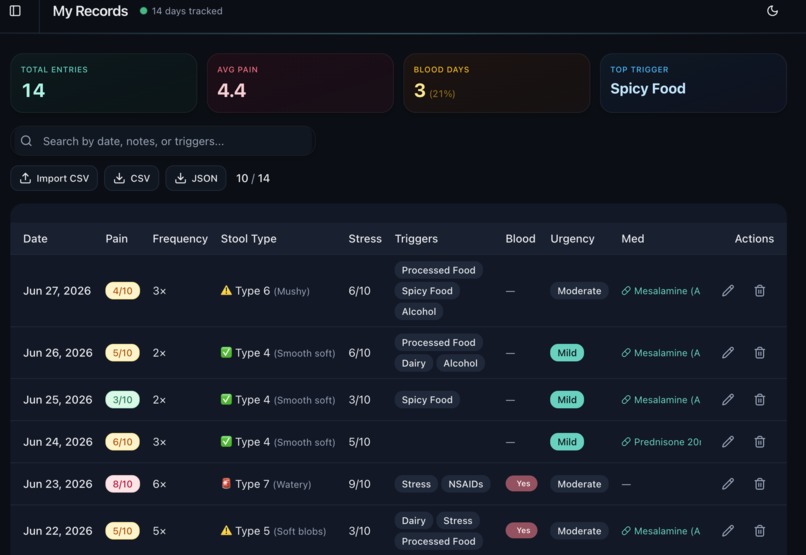Screen dimensions: 806x555
Task: Edit the Jun 25, 2026 record
Action: click(728, 400)
